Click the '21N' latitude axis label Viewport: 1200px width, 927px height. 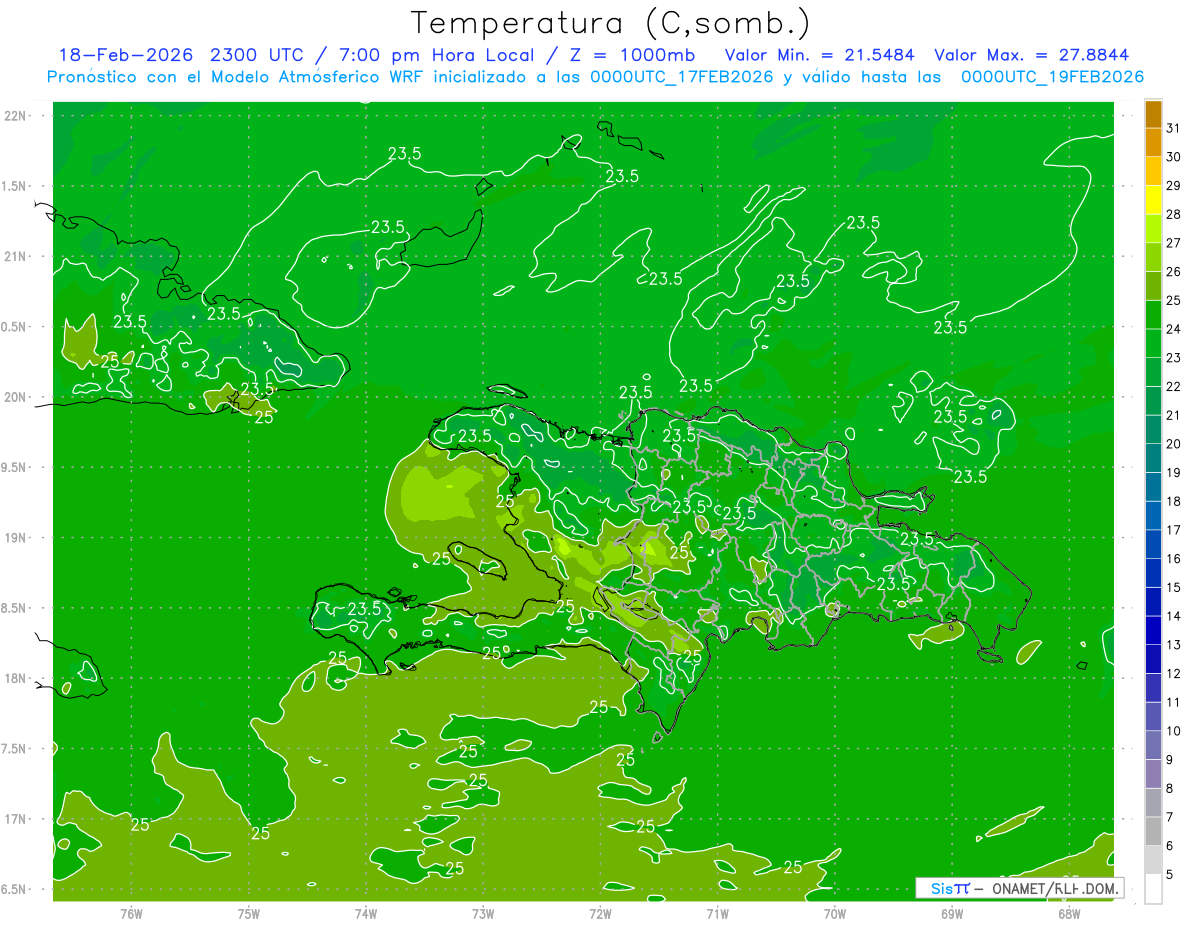(15, 256)
